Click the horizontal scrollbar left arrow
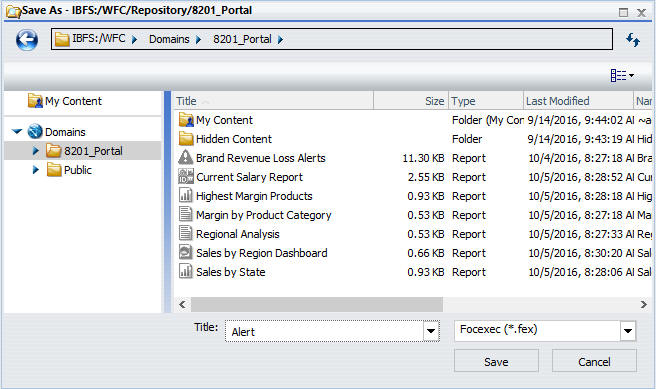 (182, 305)
